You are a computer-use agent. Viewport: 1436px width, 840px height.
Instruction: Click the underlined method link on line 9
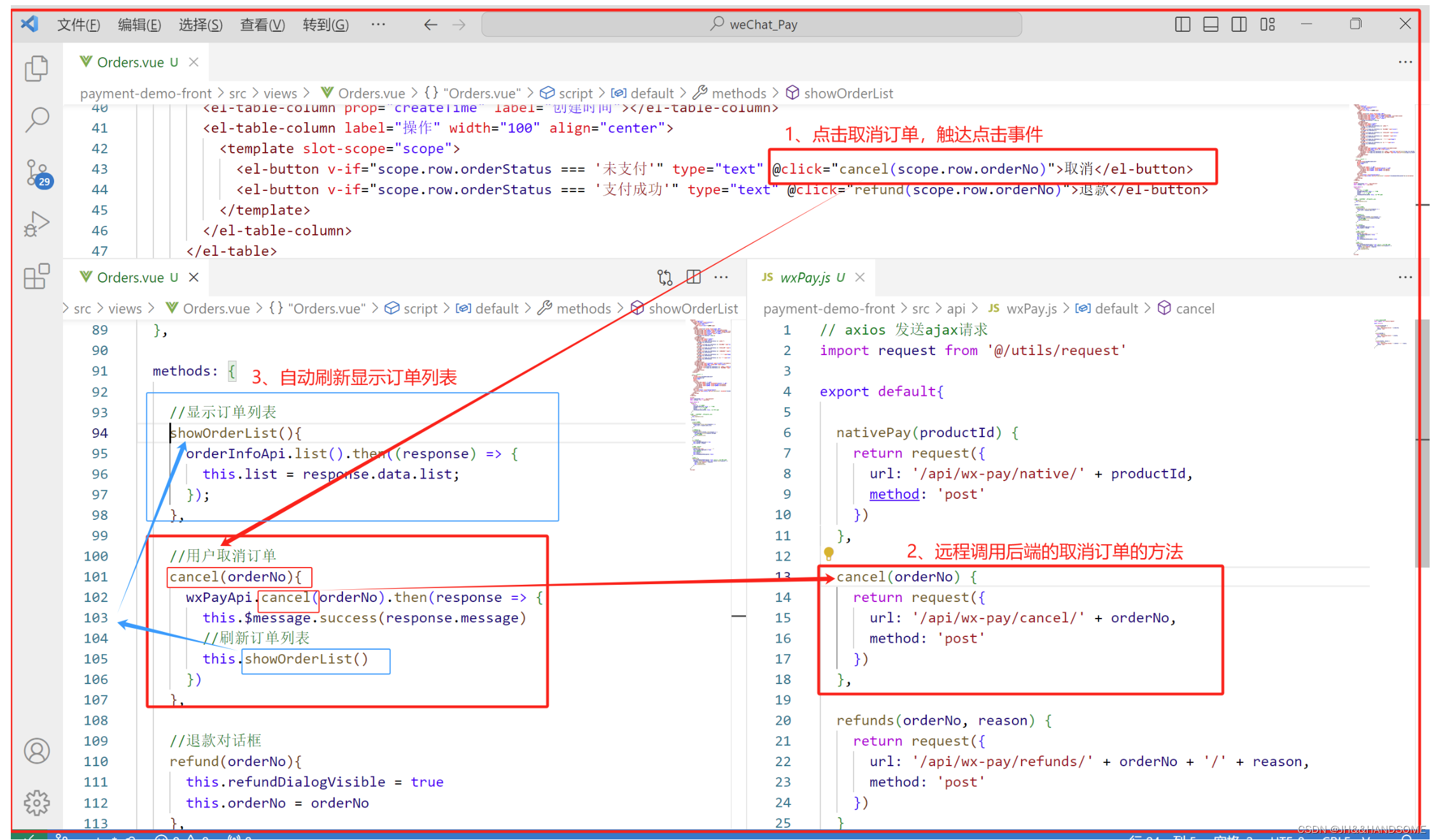[x=894, y=494]
